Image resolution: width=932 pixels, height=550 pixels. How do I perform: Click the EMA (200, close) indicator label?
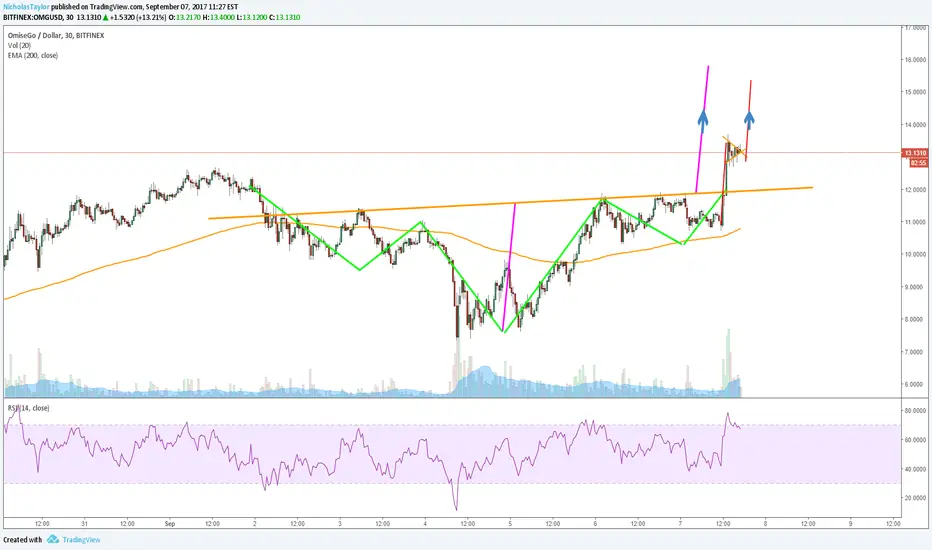point(33,55)
